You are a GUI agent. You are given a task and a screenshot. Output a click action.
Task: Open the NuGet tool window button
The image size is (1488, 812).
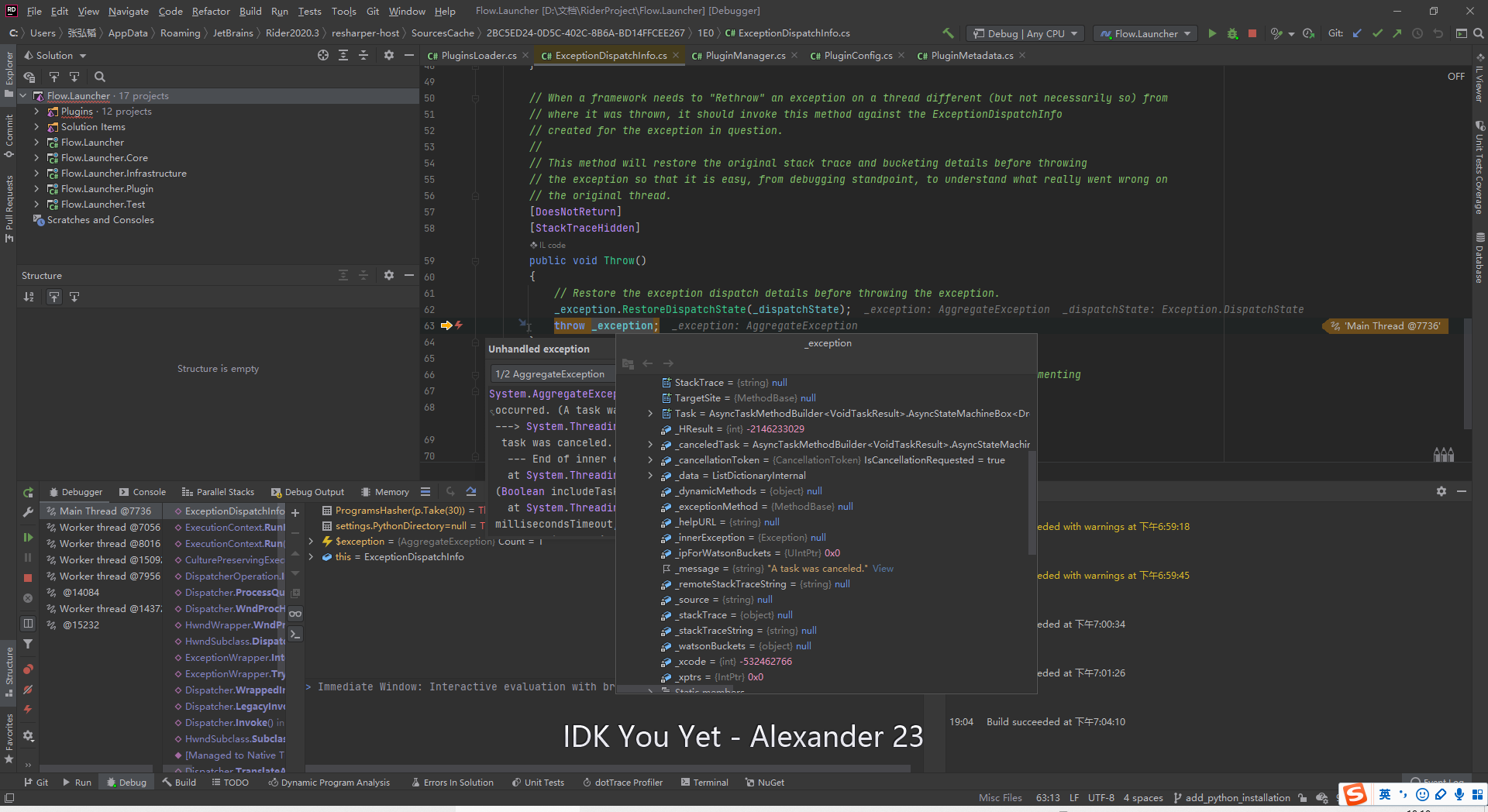click(x=765, y=783)
